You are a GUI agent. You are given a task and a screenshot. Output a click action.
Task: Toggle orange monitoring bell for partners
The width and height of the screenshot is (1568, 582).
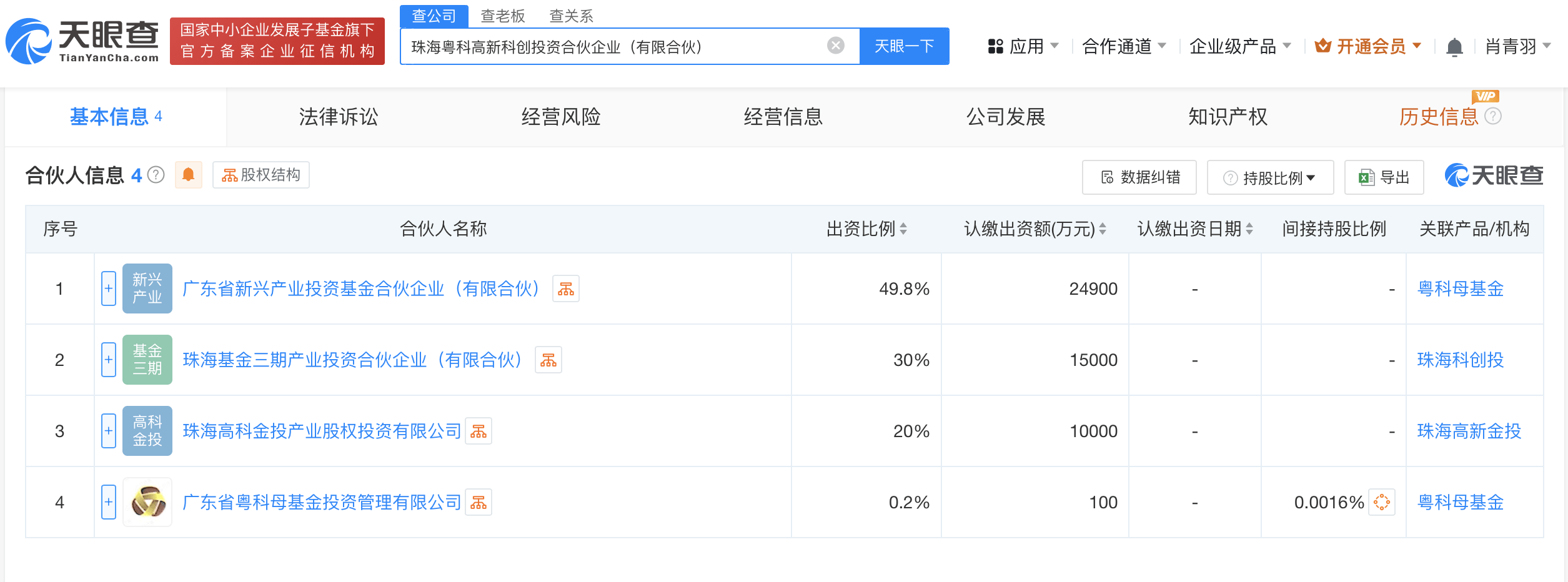pos(188,175)
